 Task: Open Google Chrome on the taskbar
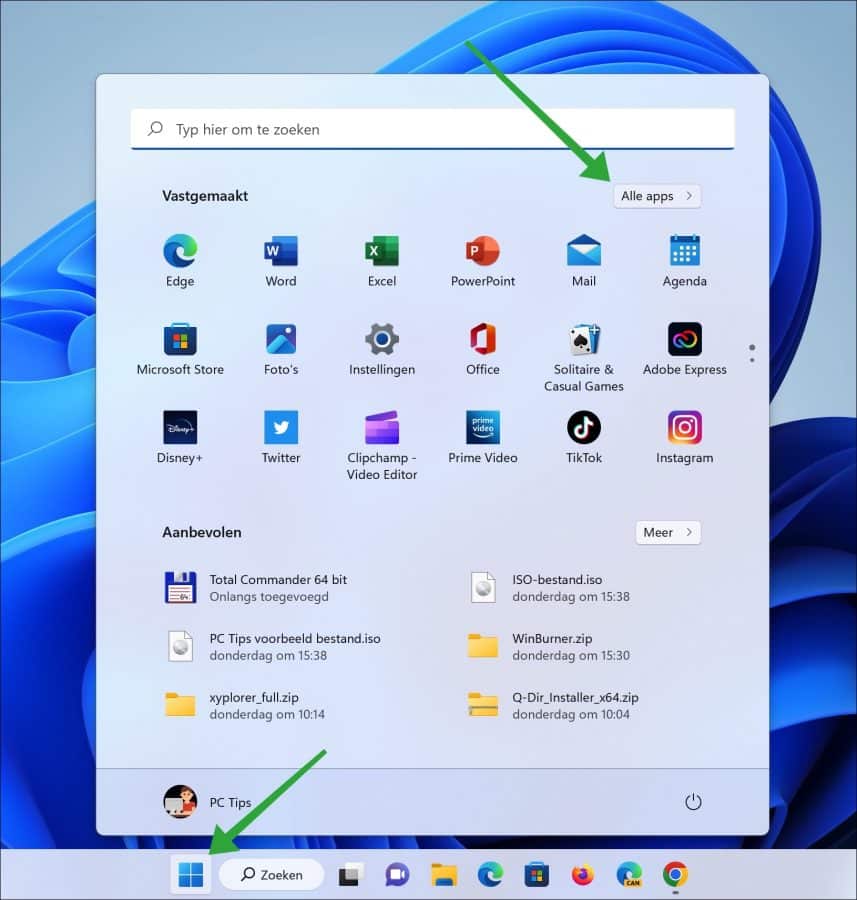(x=675, y=875)
